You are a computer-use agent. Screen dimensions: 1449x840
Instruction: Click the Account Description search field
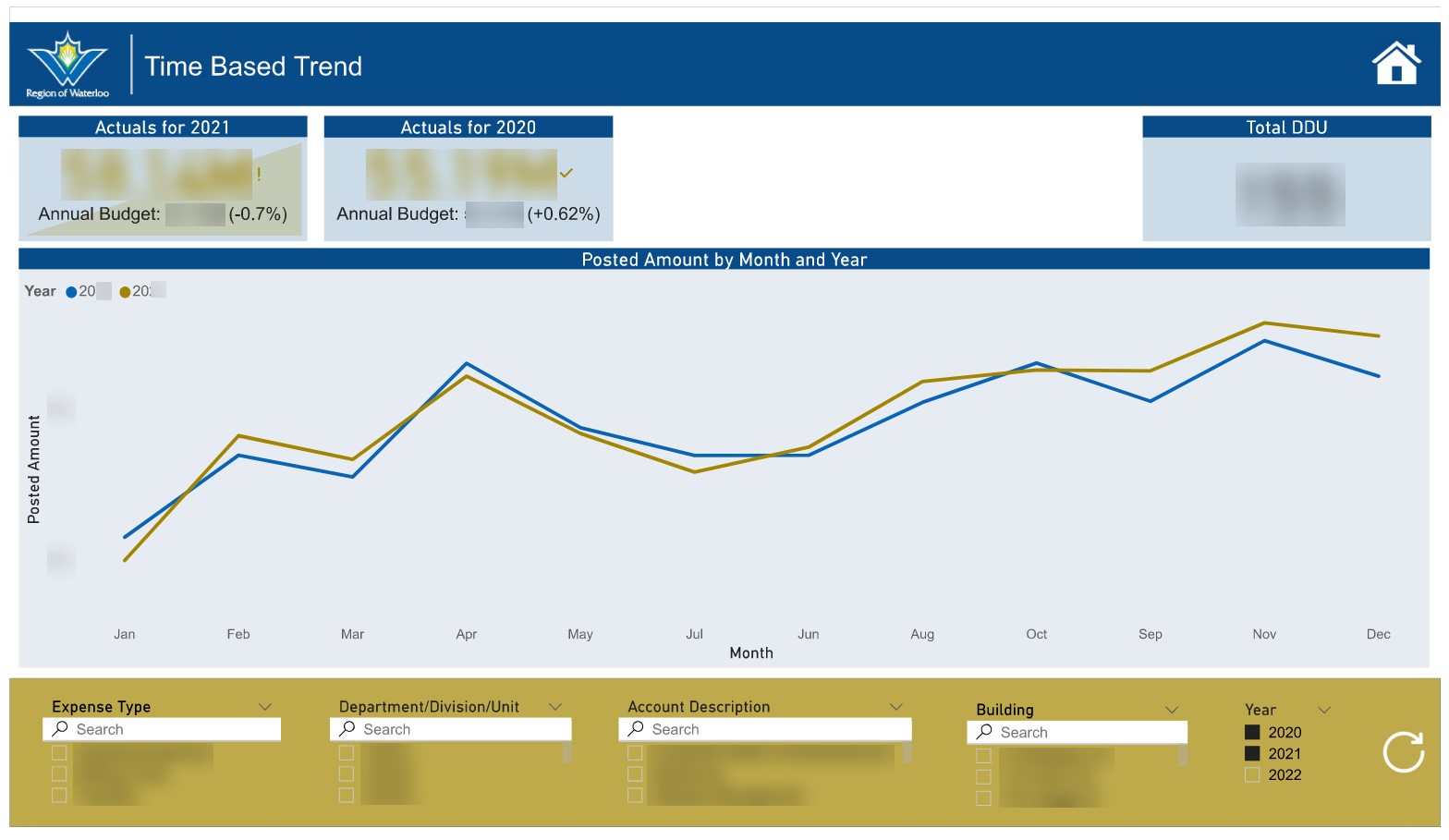pos(765,729)
